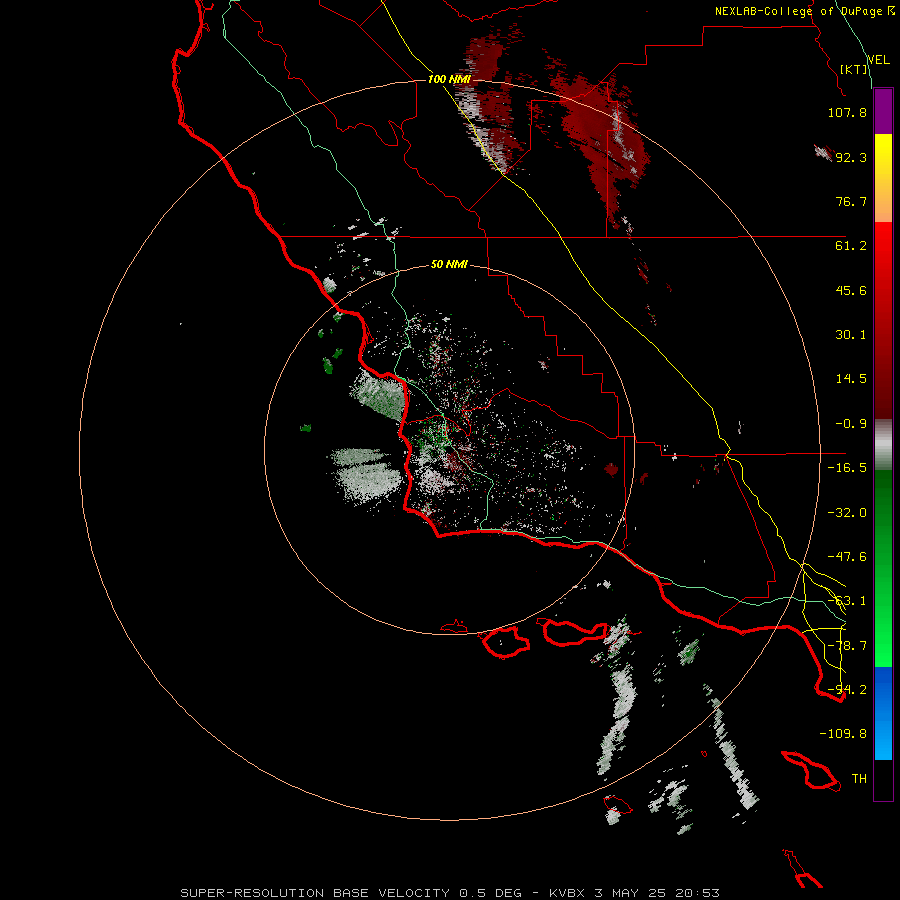Screen dimensions: 900x900
Task: Click the NEXLAB-College of DuPage title text
Action: (805, 11)
